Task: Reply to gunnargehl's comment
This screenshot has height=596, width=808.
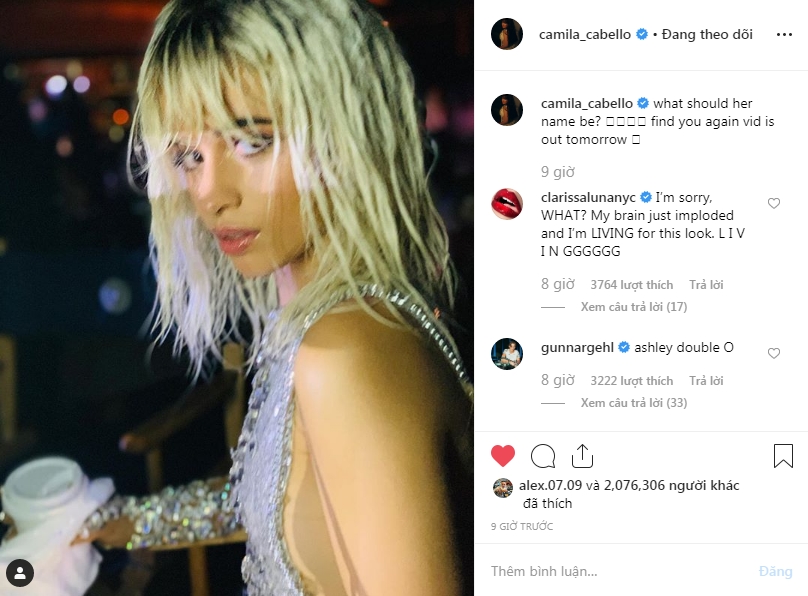Action: 706,381
